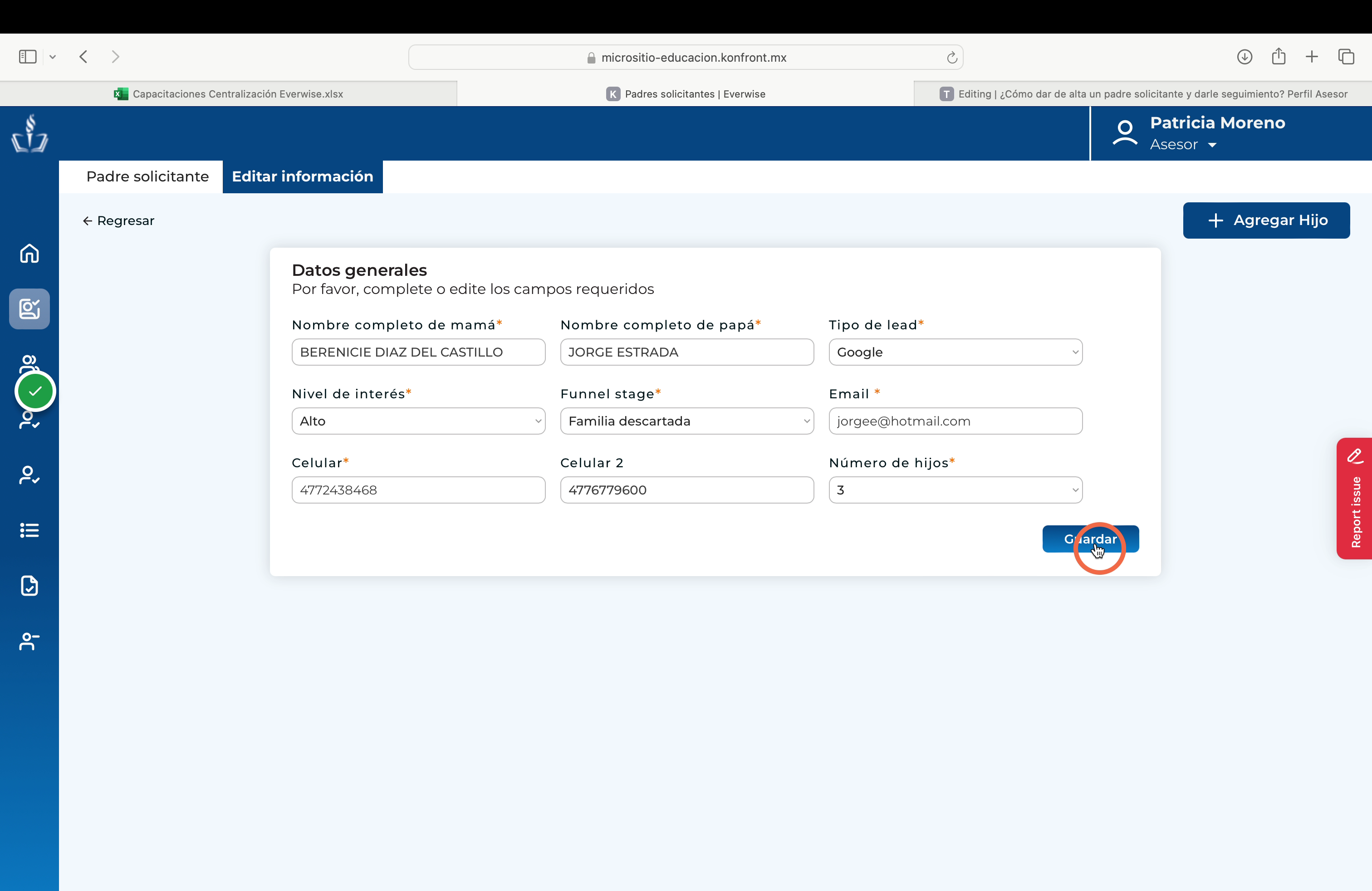
Task: Click the Datos generales heading
Action: (x=359, y=270)
